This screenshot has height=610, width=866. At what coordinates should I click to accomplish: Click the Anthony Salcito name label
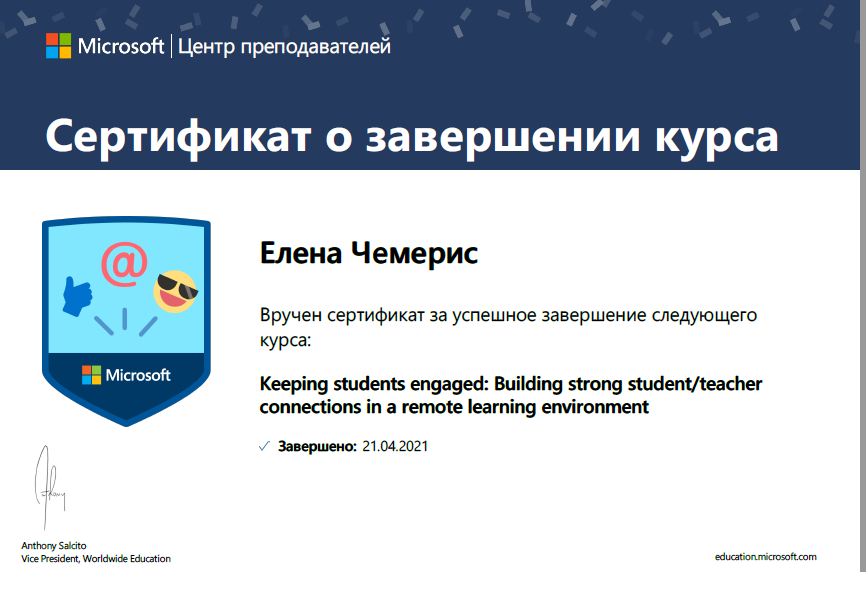[54, 546]
